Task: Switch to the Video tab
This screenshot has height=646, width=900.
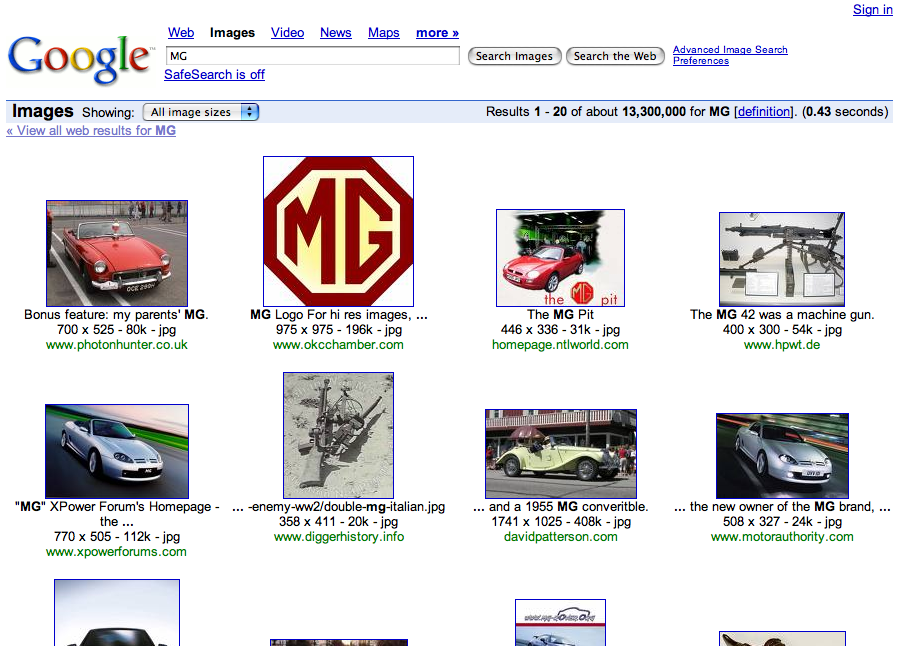Action: pyautogui.click(x=288, y=33)
